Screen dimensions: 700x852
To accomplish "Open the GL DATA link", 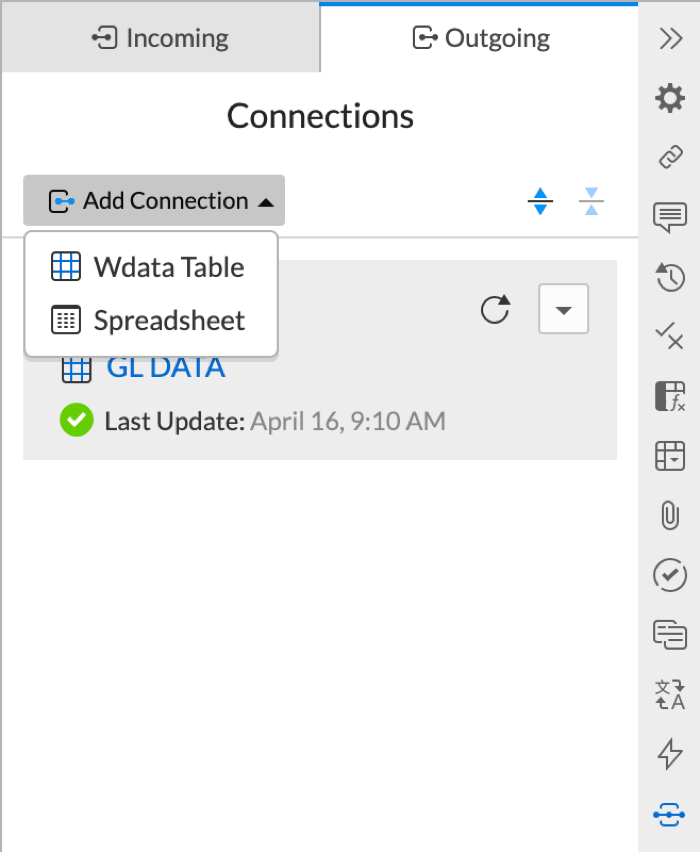I will tap(165, 367).
